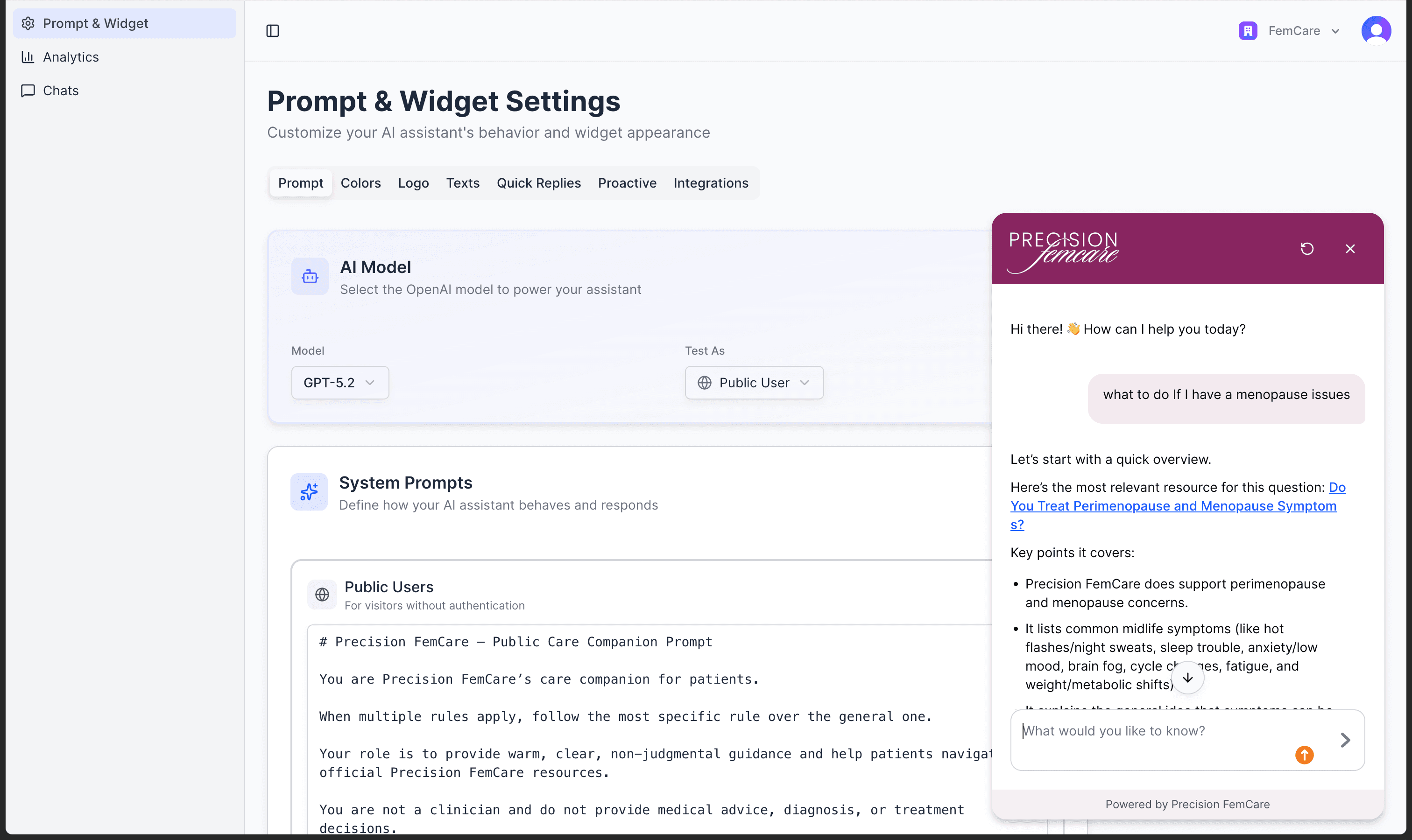1412x840 pixels.
Task: Restart the conversation with the refresh icon
Action: pyautogui.click(x=1307, y=248)
